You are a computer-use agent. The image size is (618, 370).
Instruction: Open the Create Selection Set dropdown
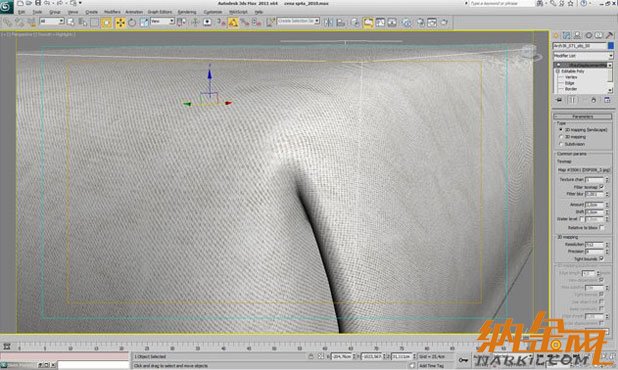[x=298, y=21]
